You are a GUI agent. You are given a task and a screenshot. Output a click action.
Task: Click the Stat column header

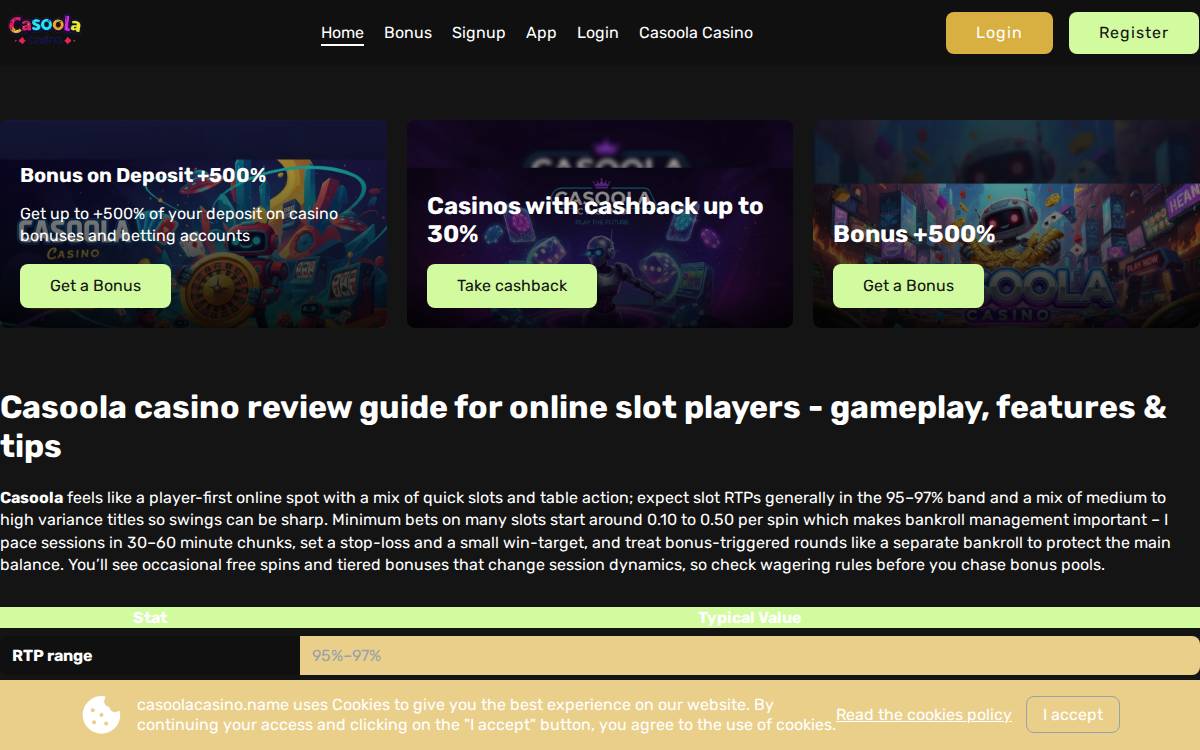[150, 617]
